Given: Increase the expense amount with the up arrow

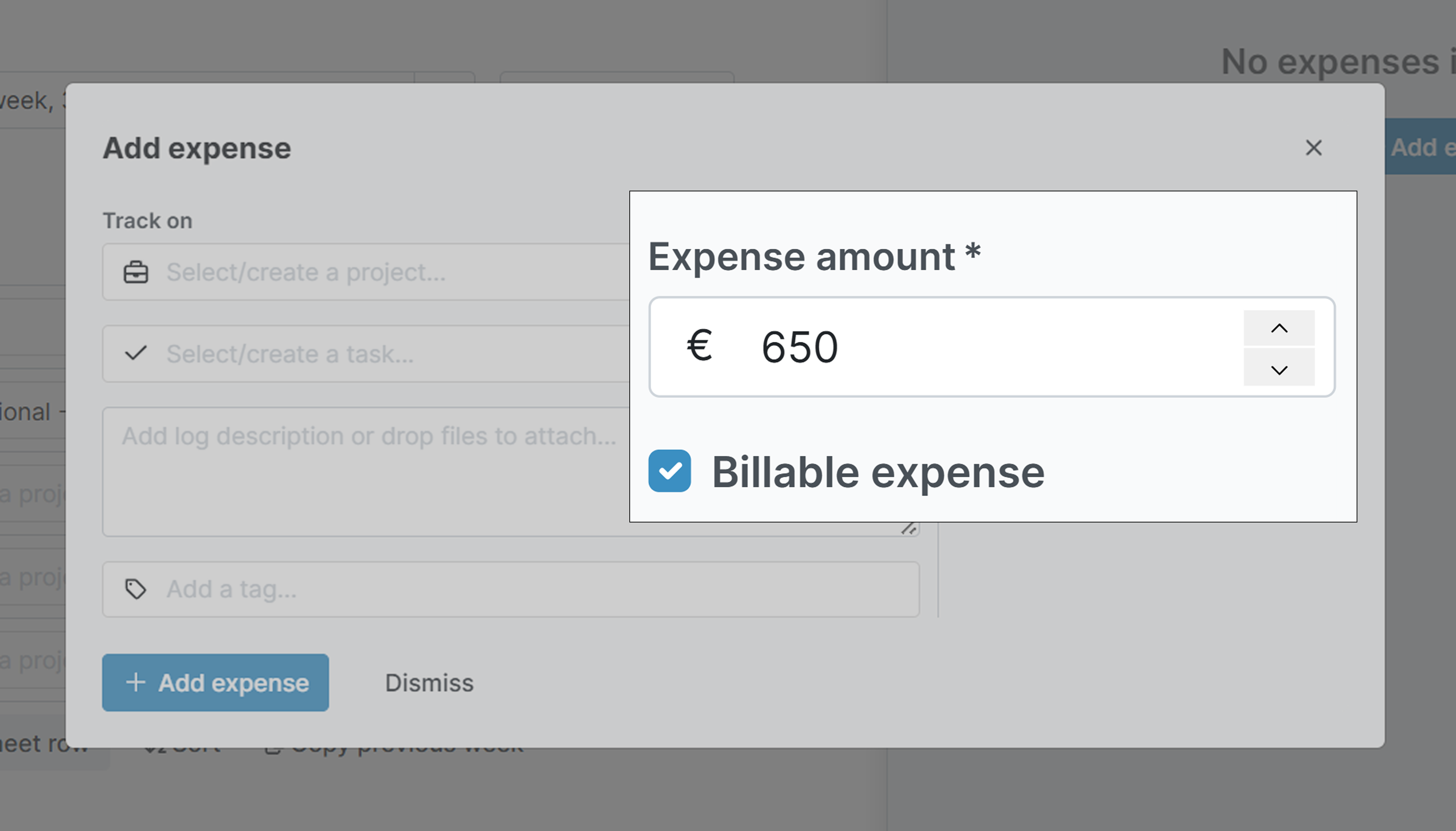Looking at the screenshot, I should click(1279, 328).
